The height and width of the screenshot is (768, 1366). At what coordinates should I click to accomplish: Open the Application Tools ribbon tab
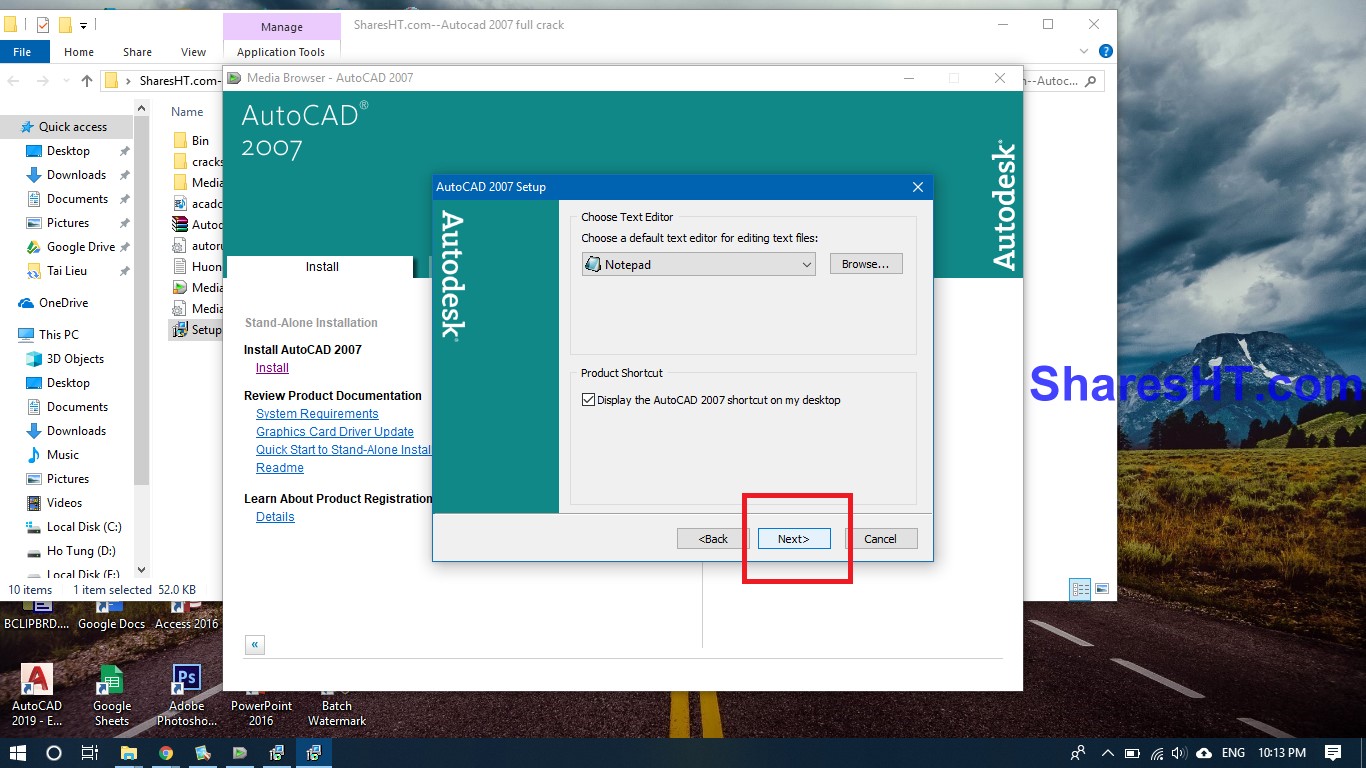click(x=281, y=52)
